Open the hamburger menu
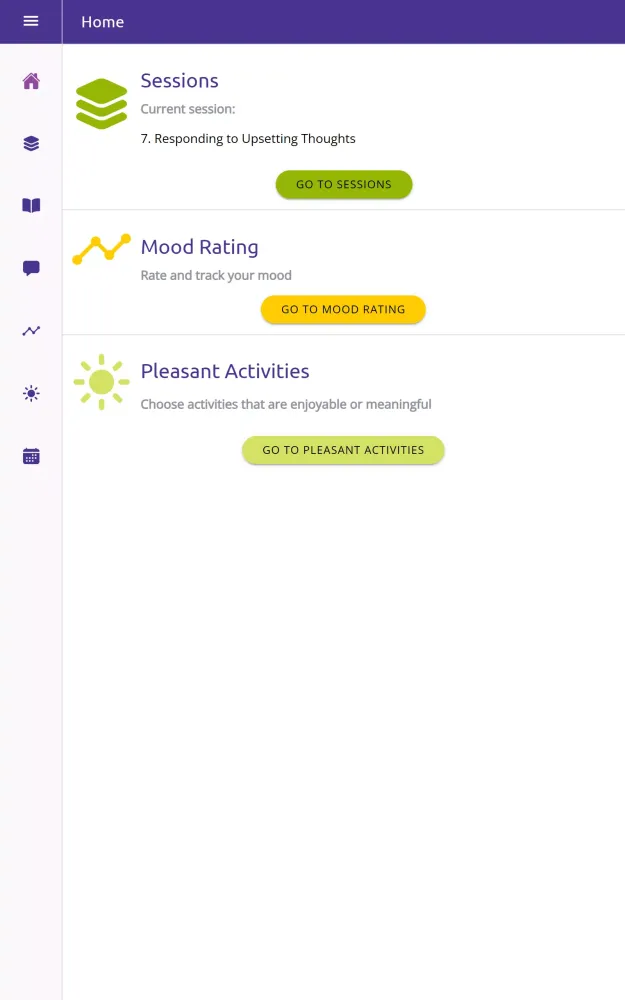 (31, 21)
